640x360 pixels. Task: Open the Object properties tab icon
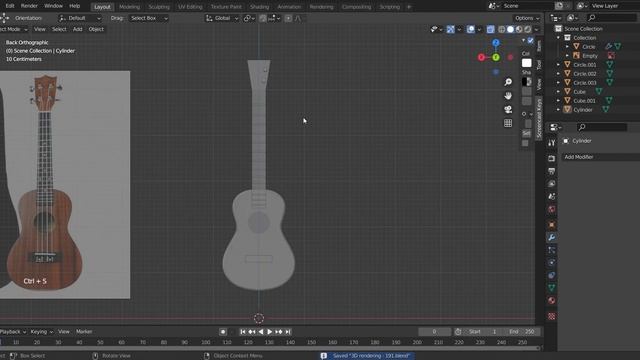pos(551,224)
